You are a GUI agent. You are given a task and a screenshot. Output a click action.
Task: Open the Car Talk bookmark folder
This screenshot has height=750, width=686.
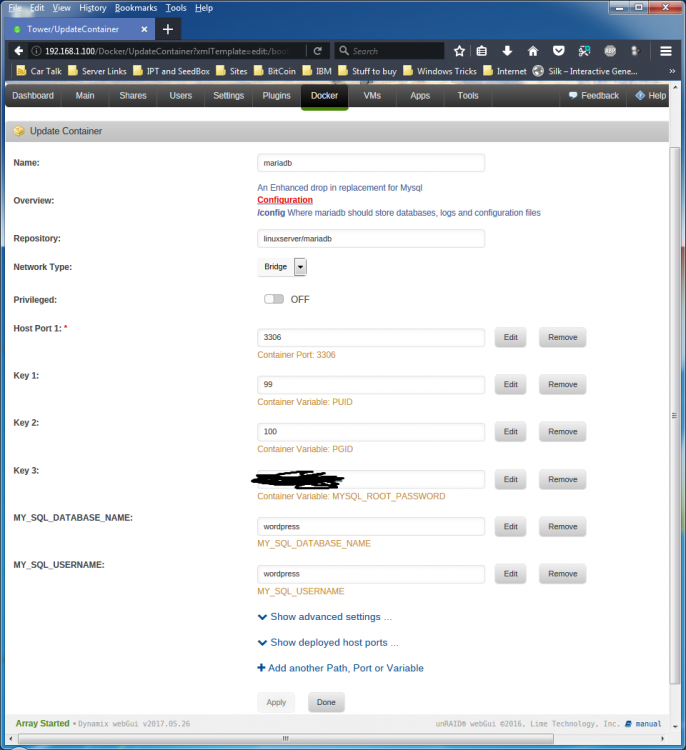coord(39,71)
